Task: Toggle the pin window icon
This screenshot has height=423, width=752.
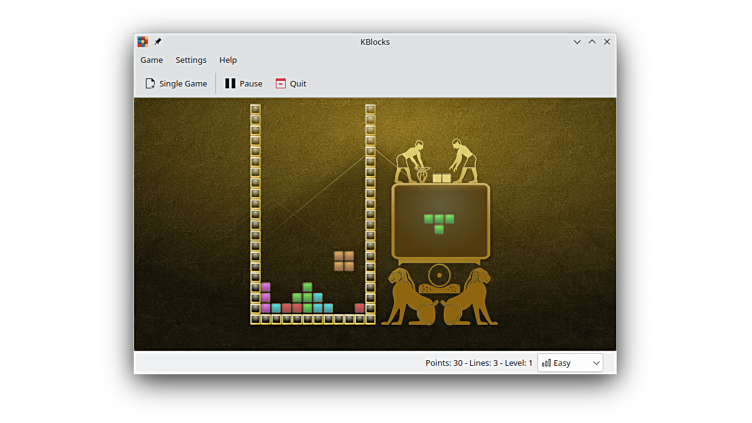Action: 158,42
